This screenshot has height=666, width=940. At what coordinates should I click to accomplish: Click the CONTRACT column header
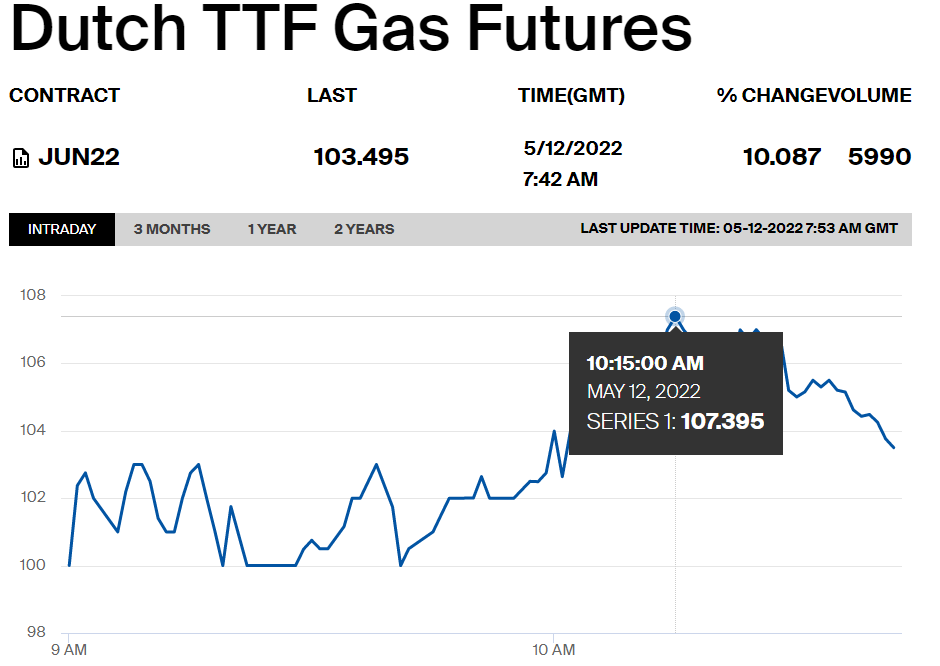[64, 95]
